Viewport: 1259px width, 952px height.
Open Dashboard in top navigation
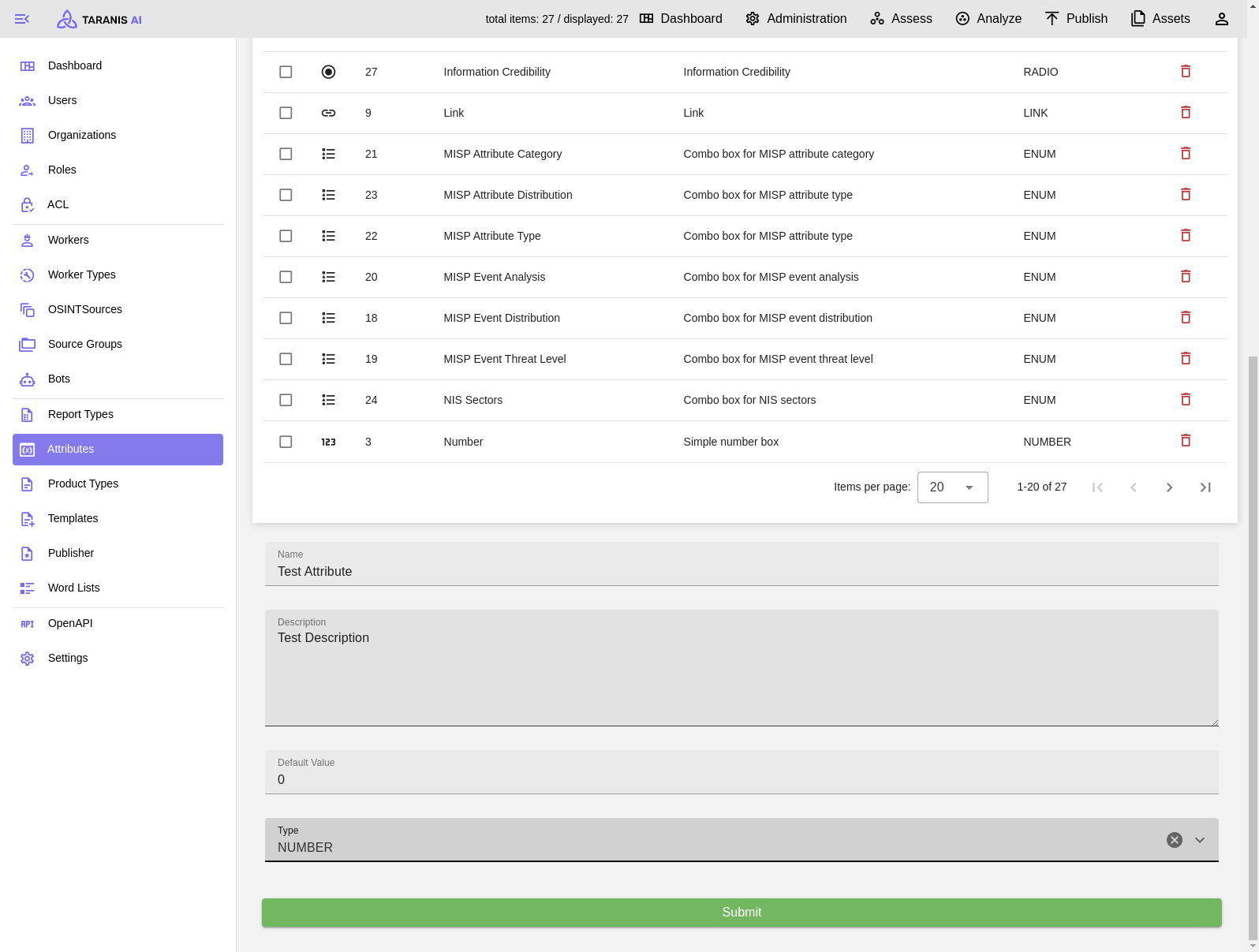tap(681, 19)
